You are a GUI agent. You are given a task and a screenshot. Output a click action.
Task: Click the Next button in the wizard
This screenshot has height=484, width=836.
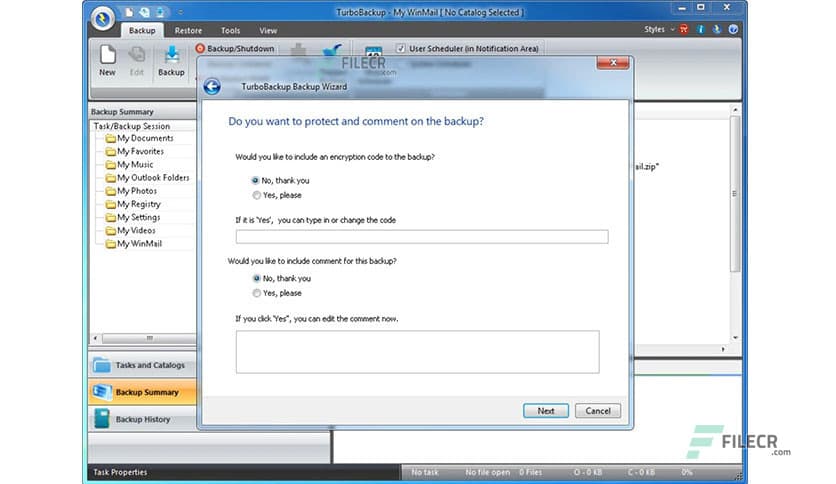[x=545, y=411]
